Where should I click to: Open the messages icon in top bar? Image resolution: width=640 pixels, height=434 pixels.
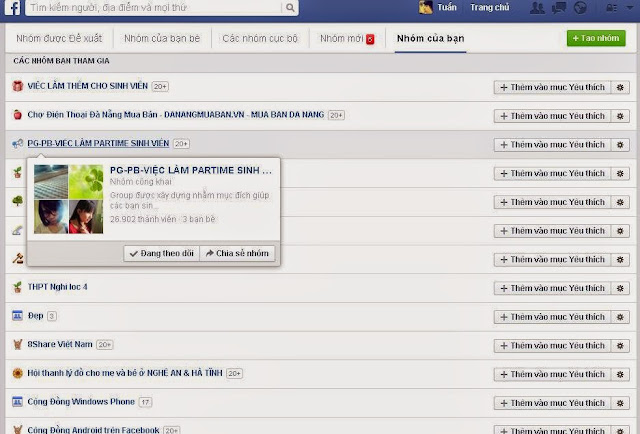point(558,8)
